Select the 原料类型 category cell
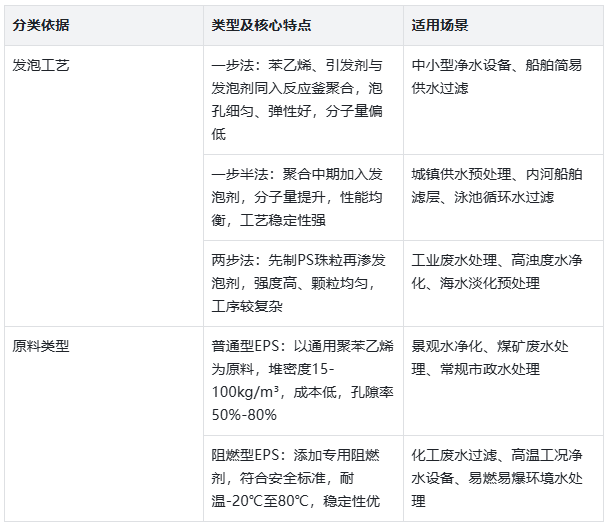Viewport: 610px width, 528px height. (x=41, y=348)
